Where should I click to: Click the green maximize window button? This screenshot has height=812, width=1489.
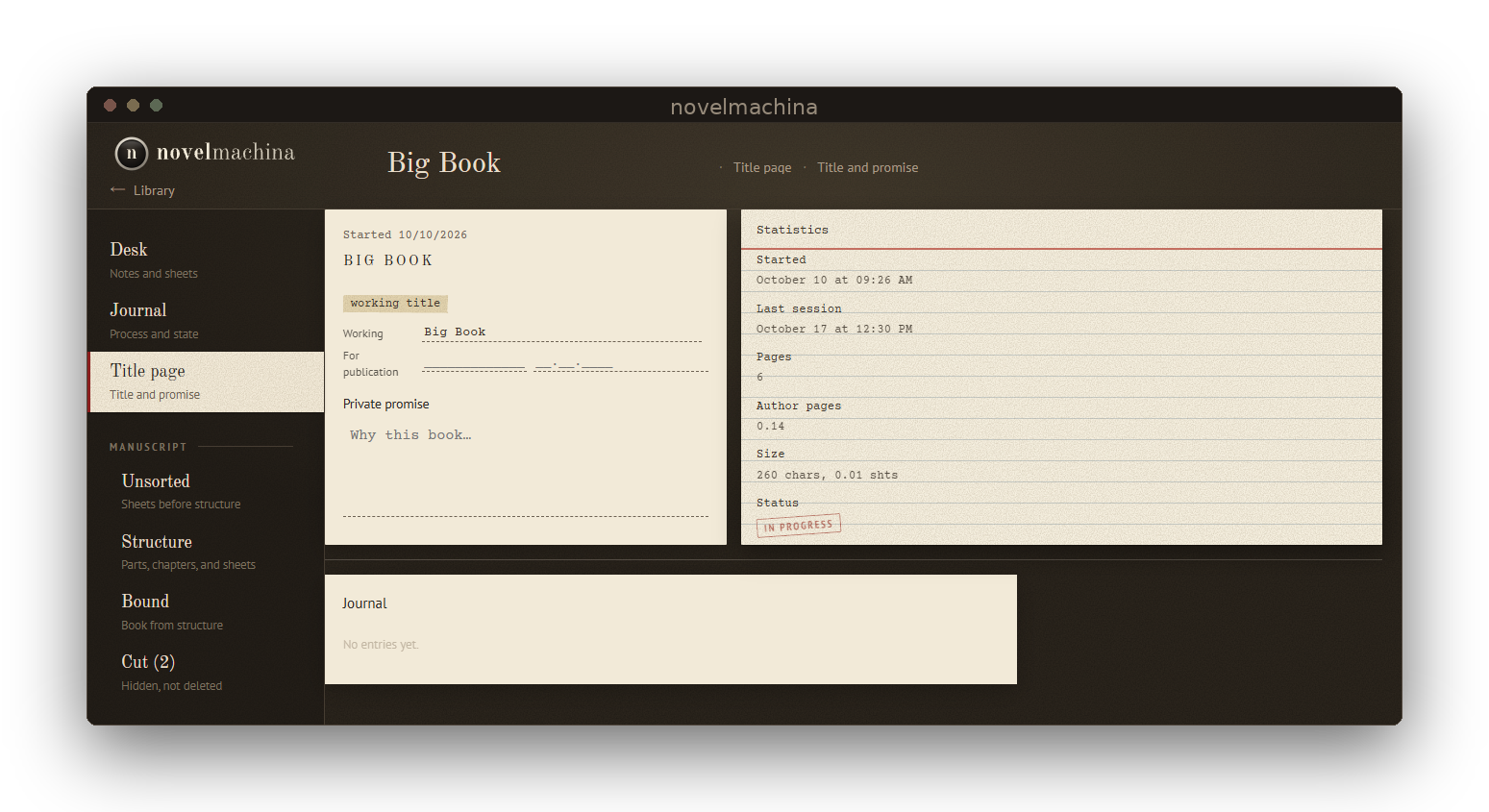click(x=156, y=105)
